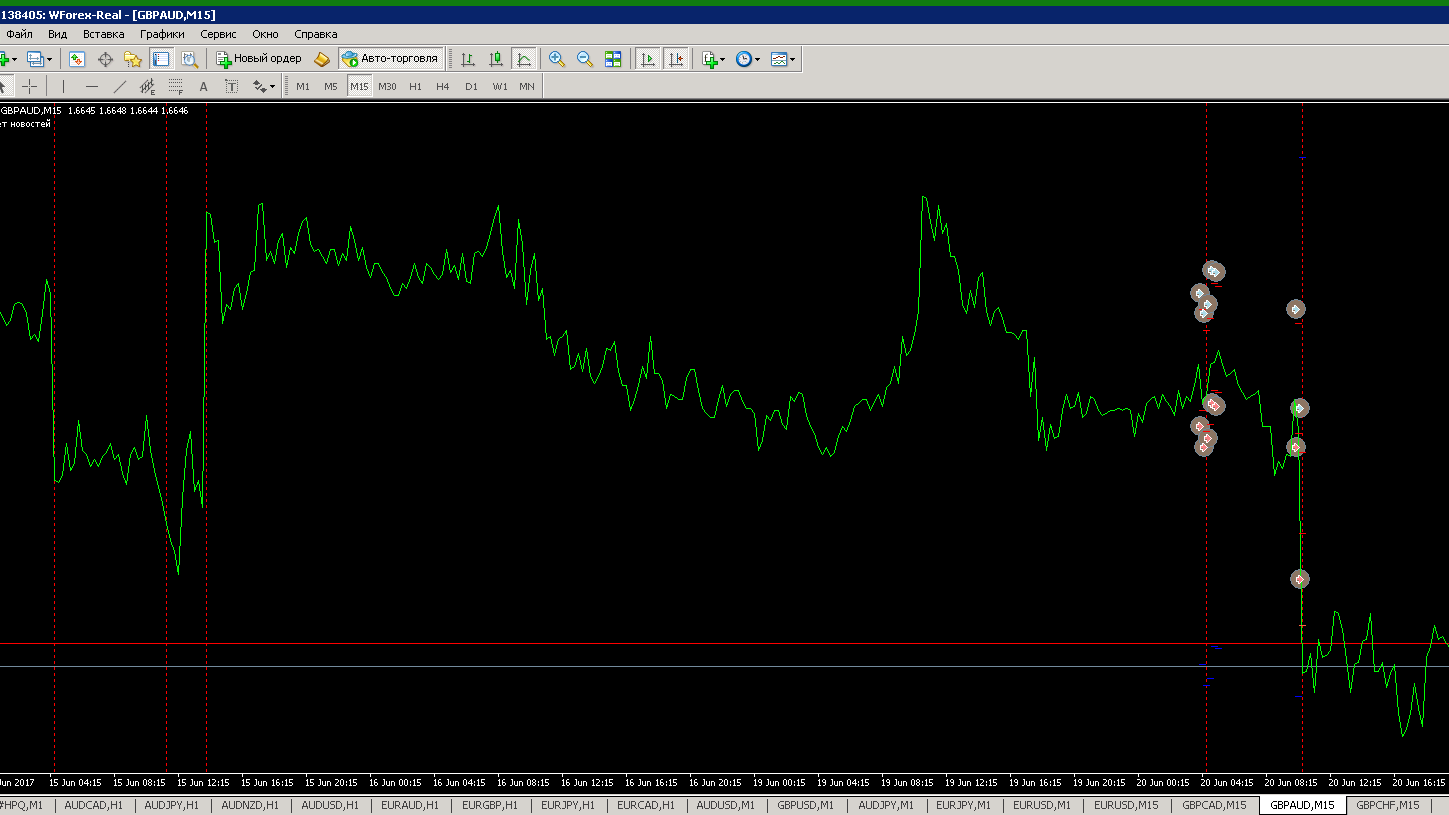Open the Market Watch window icon
The width and height of the screenshot is (1449, 815).
click(77, 59)
